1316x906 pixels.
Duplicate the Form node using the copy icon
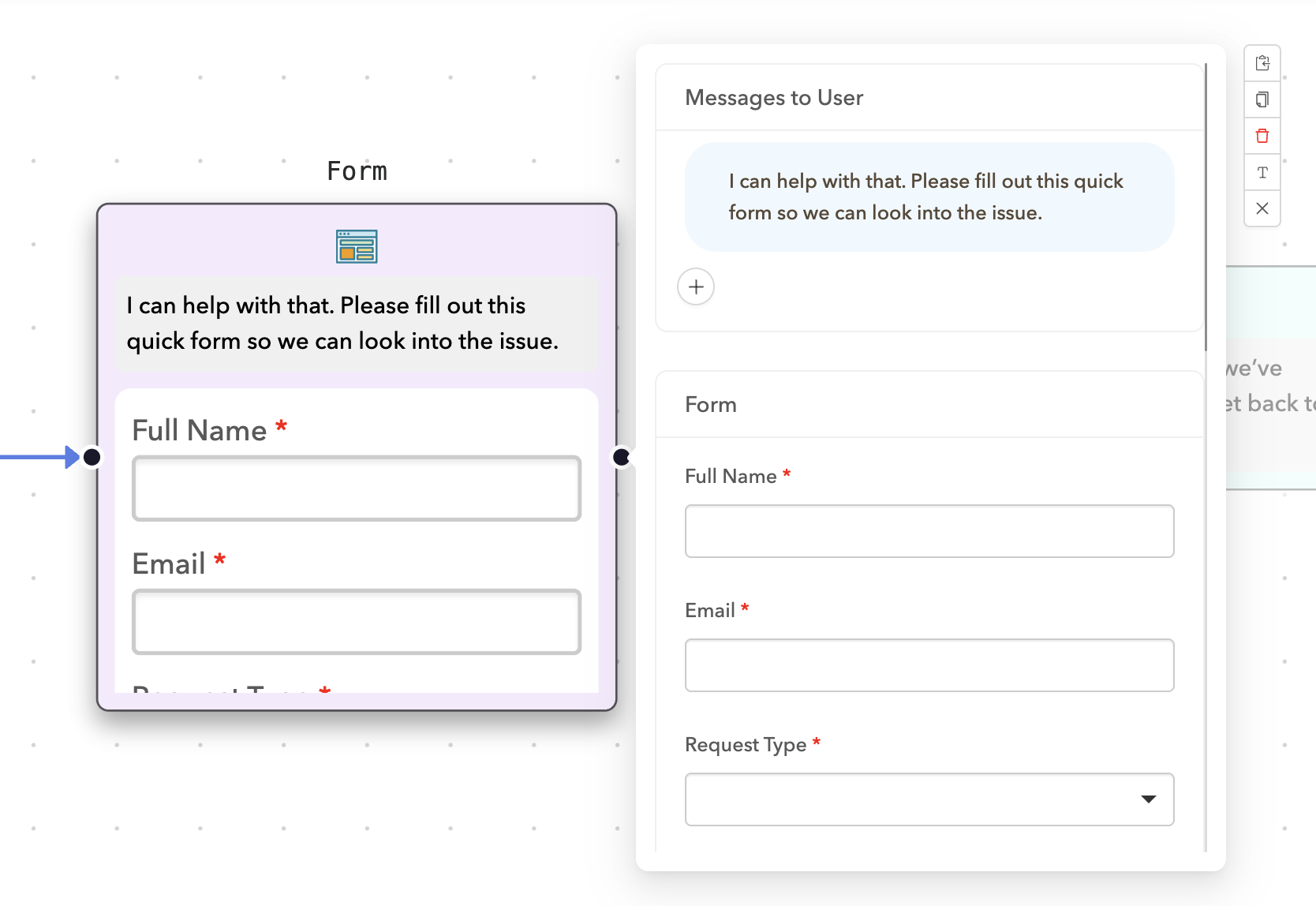coord(1262,99)
